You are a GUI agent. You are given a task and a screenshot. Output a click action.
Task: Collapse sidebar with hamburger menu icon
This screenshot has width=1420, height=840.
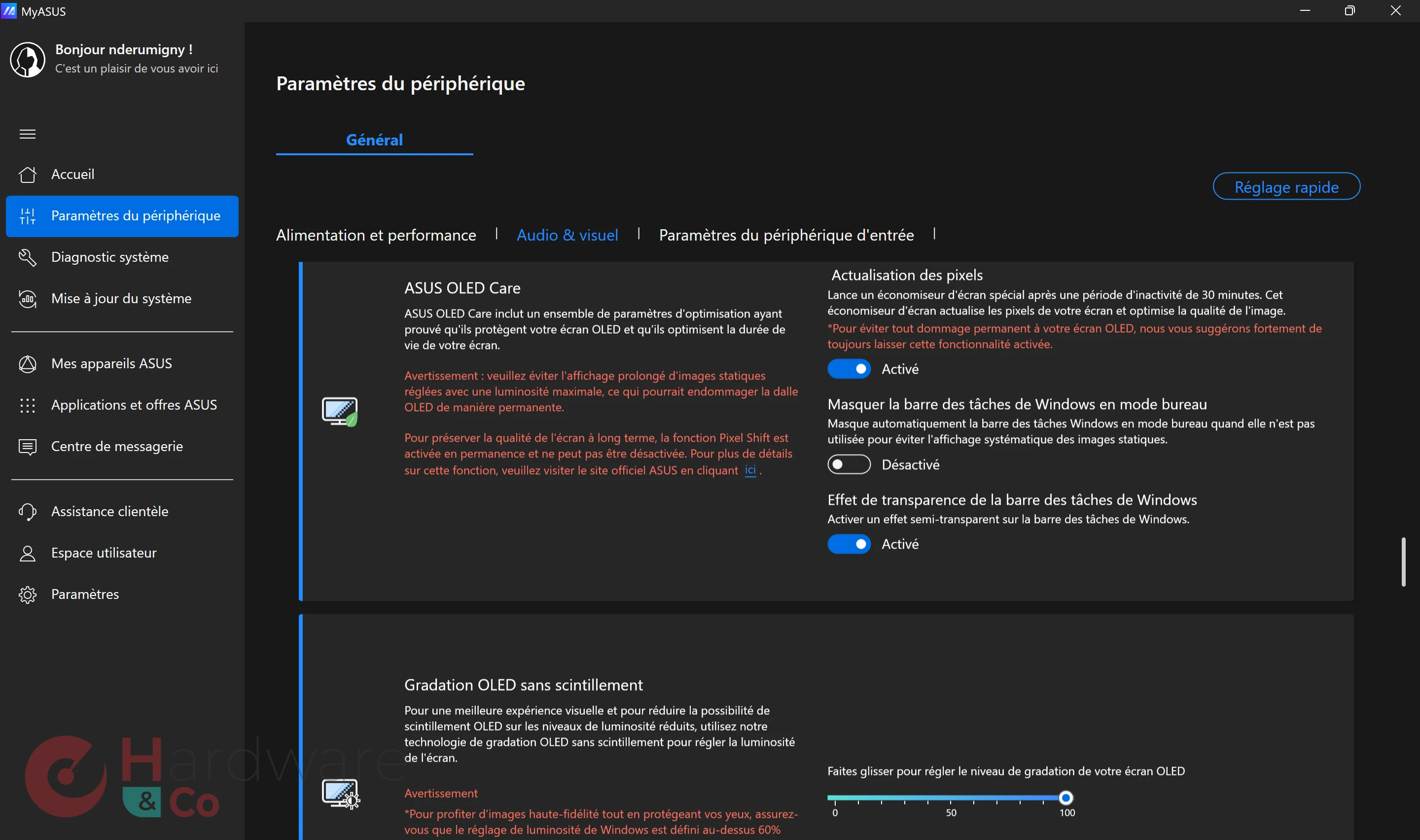click(x=27, y=134)
